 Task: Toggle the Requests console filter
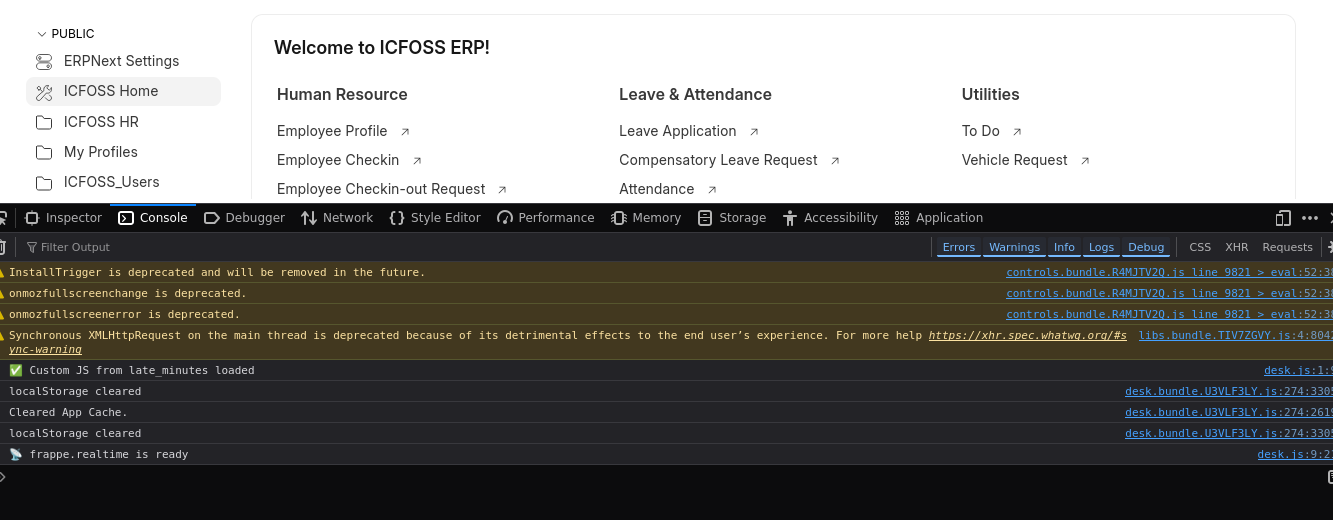pos(1287,247)
